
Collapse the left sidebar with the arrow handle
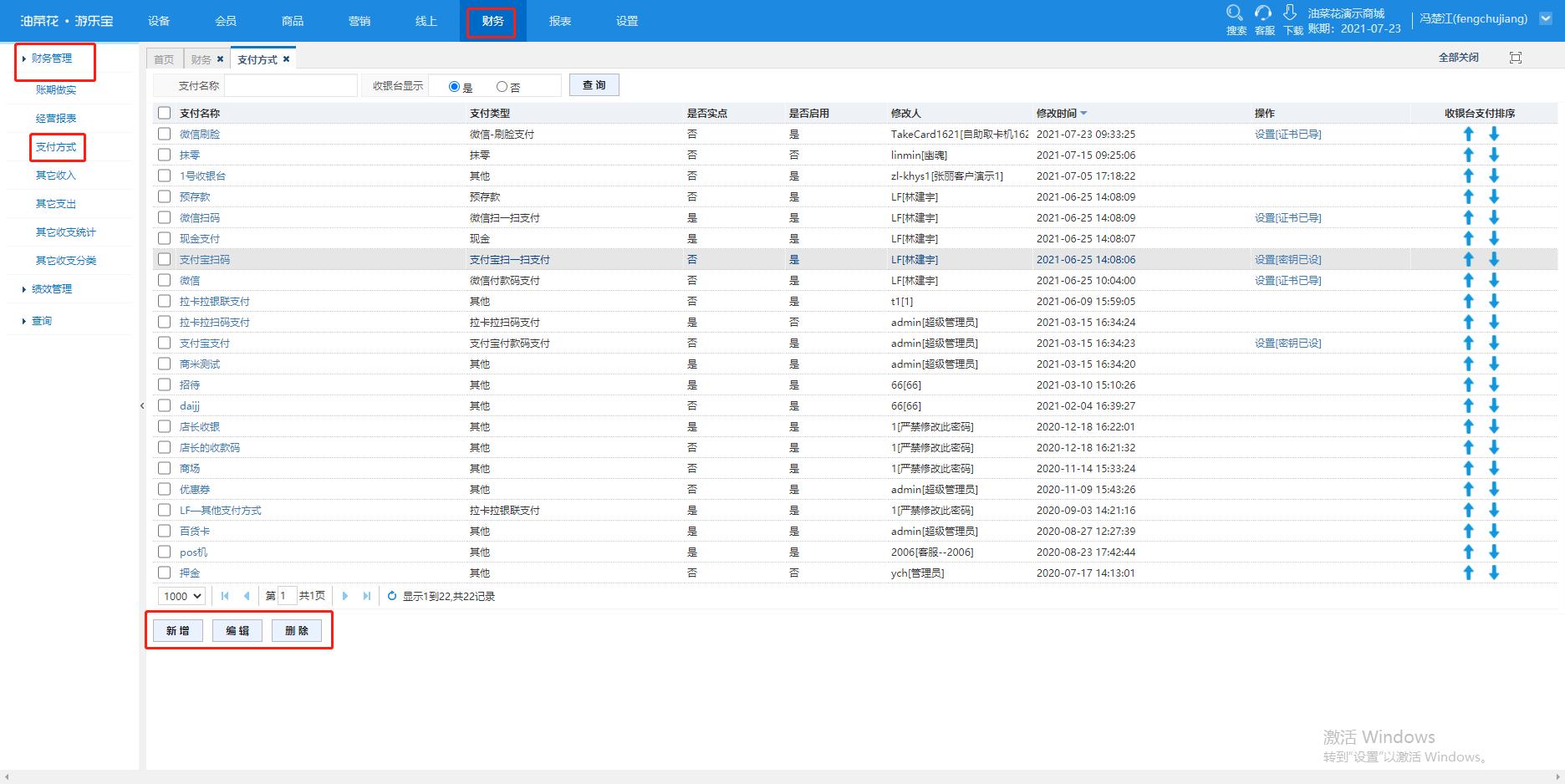pyautogui.click(x=142, y=405)
